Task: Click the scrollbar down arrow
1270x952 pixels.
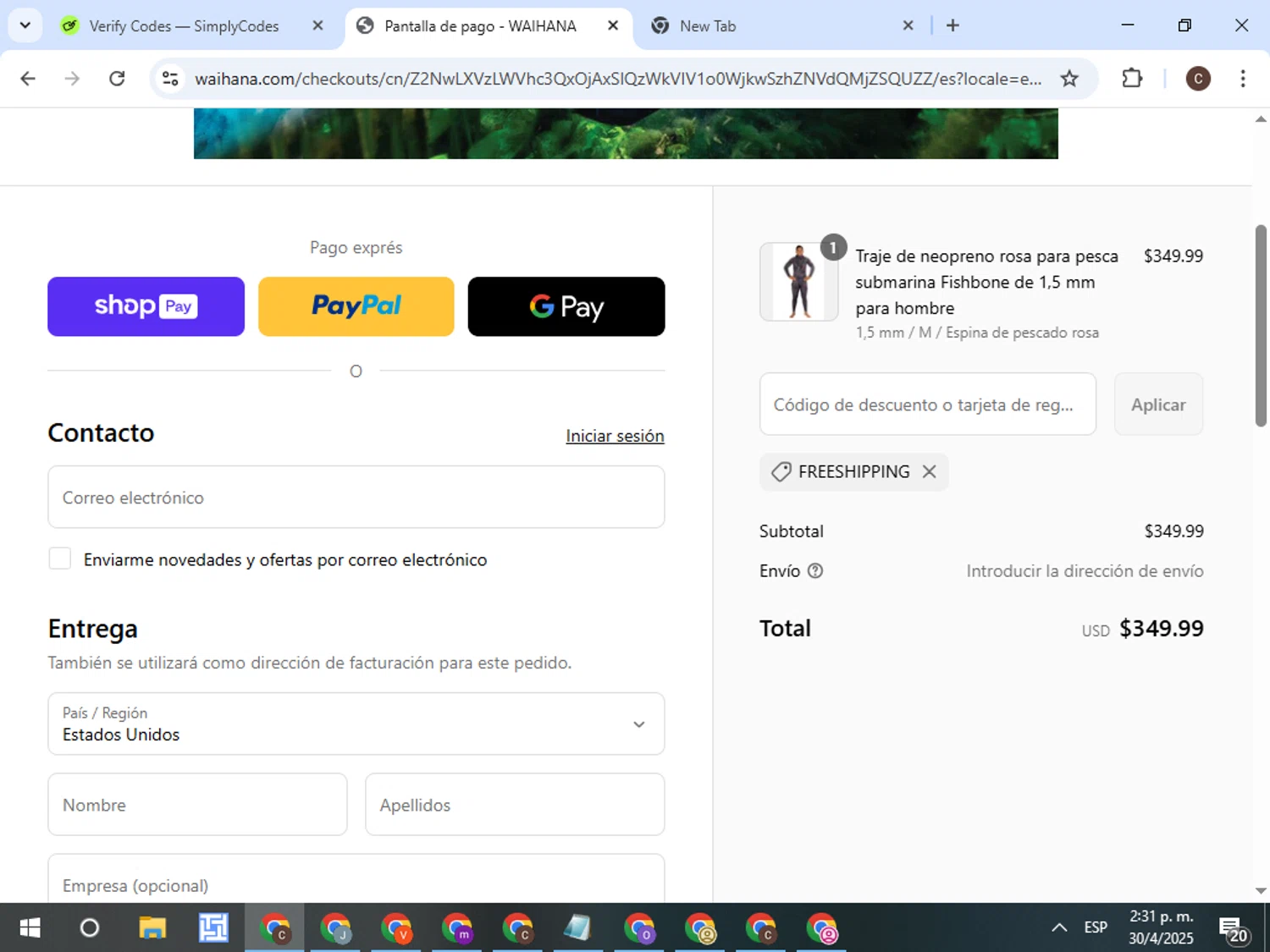Action: (x=1261, y=891)
